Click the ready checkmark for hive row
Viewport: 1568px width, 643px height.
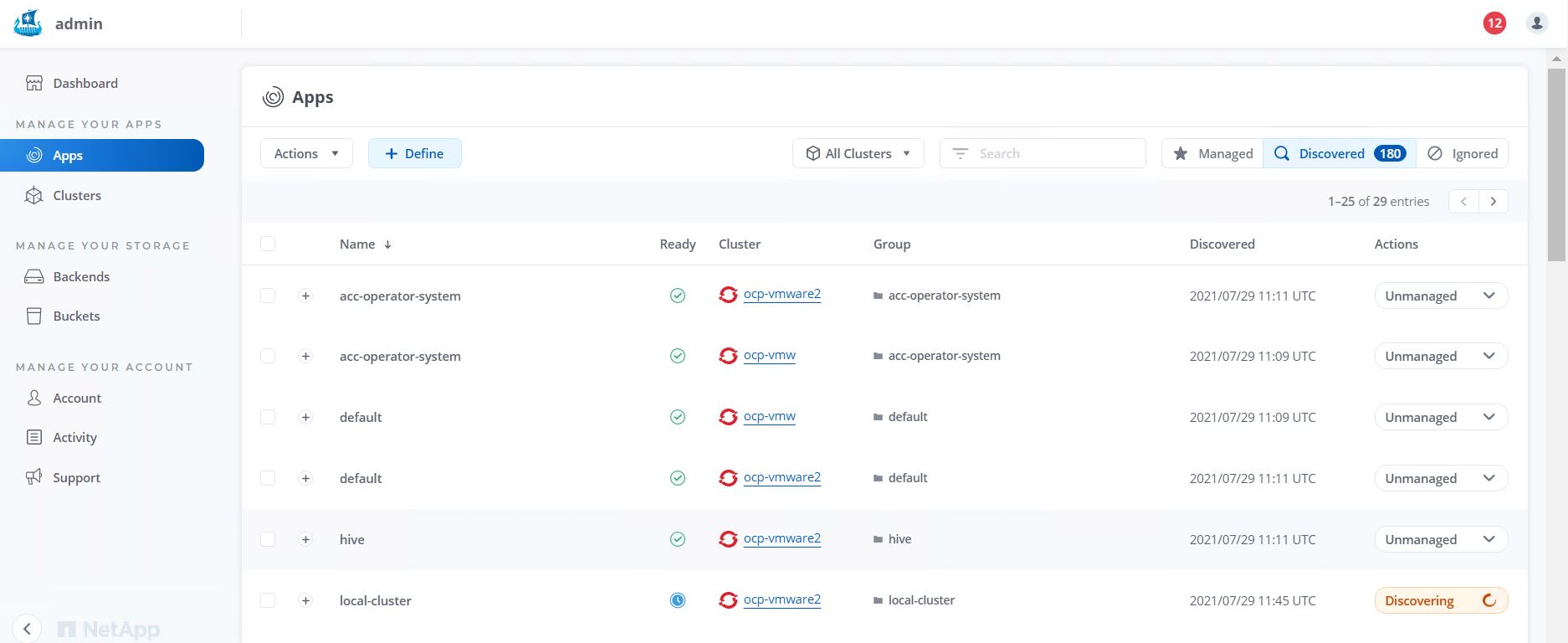click(678, 539)
